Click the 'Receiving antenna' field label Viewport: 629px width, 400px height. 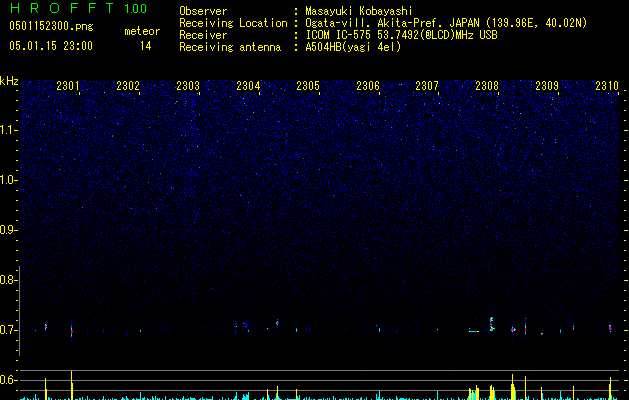click(x=230, y=47)
